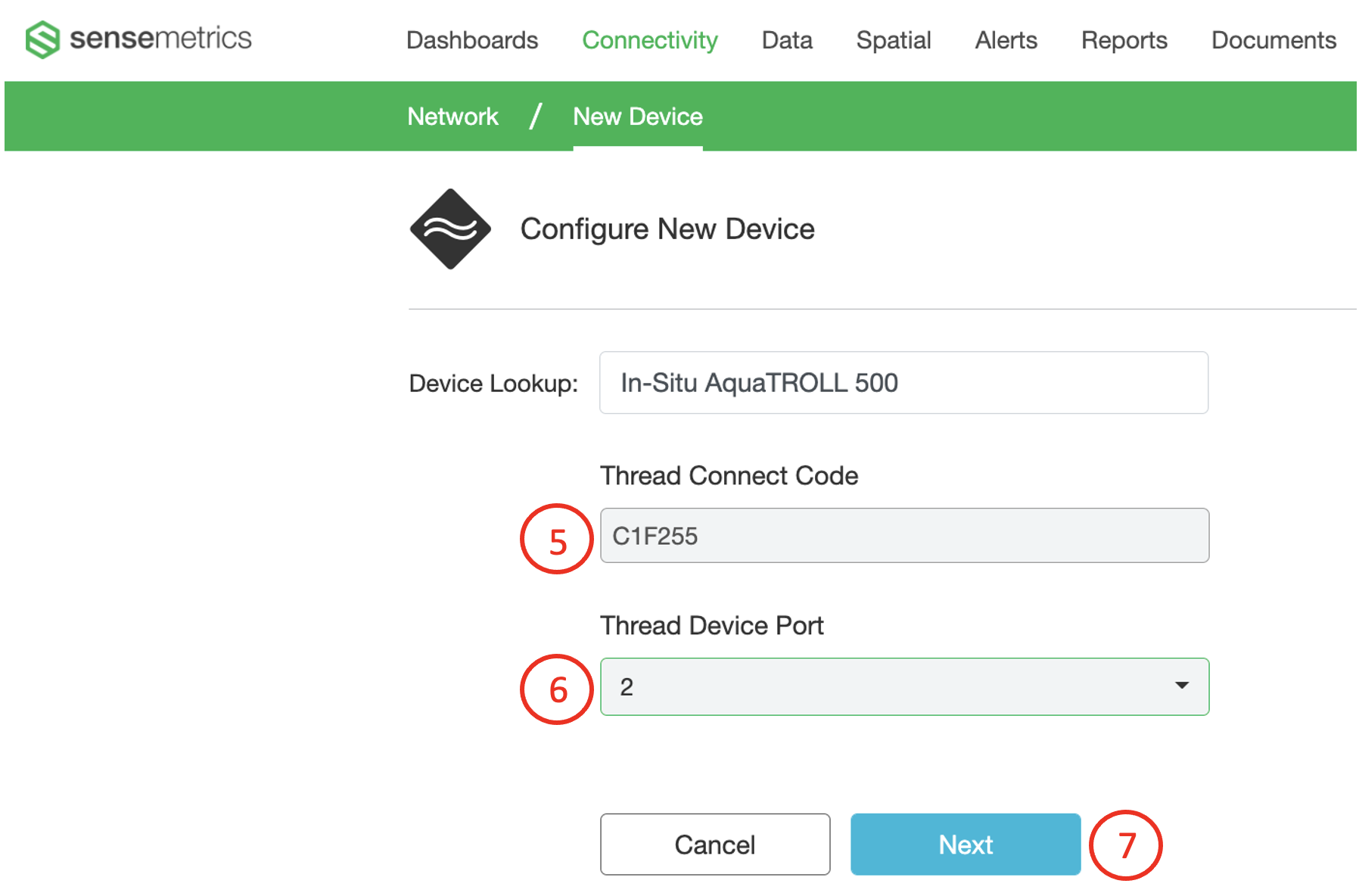Navigate to Alerts
Image resolution: width=1359 pixels, height=896 pixels.
click(1006, 40)
